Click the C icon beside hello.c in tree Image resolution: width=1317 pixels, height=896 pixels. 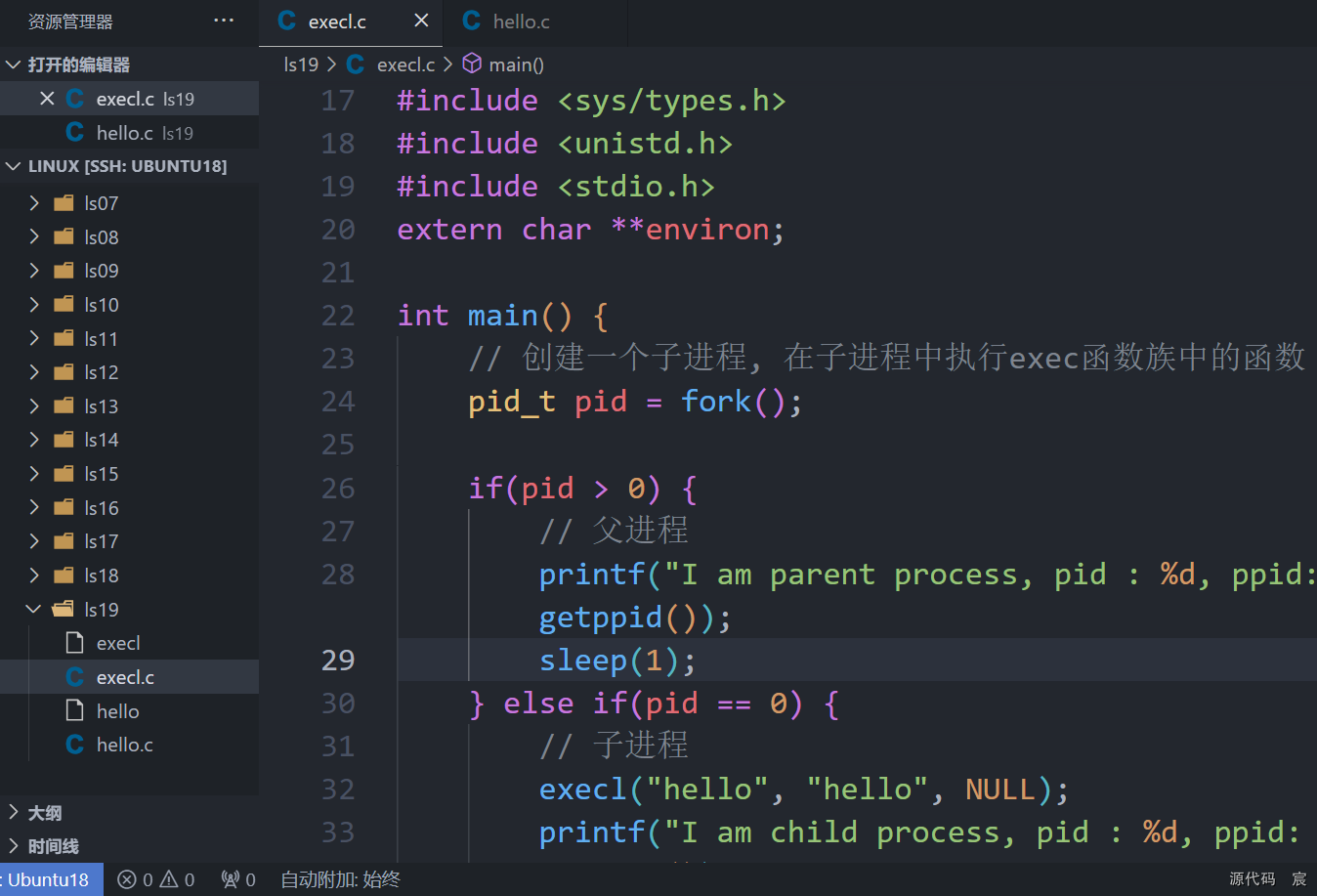click(x=74, y=745)
